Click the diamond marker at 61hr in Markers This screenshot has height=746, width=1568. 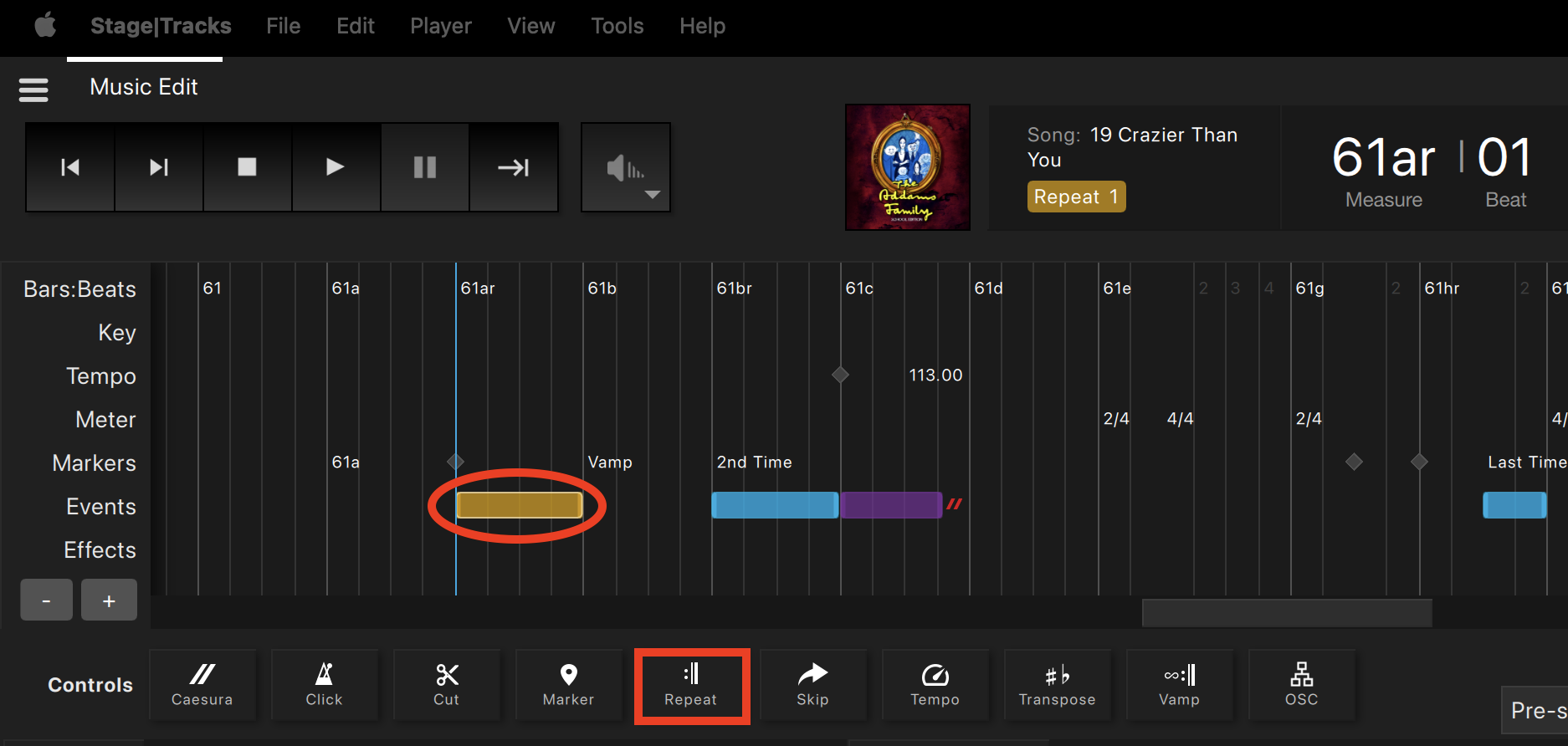coord(1419,462)
